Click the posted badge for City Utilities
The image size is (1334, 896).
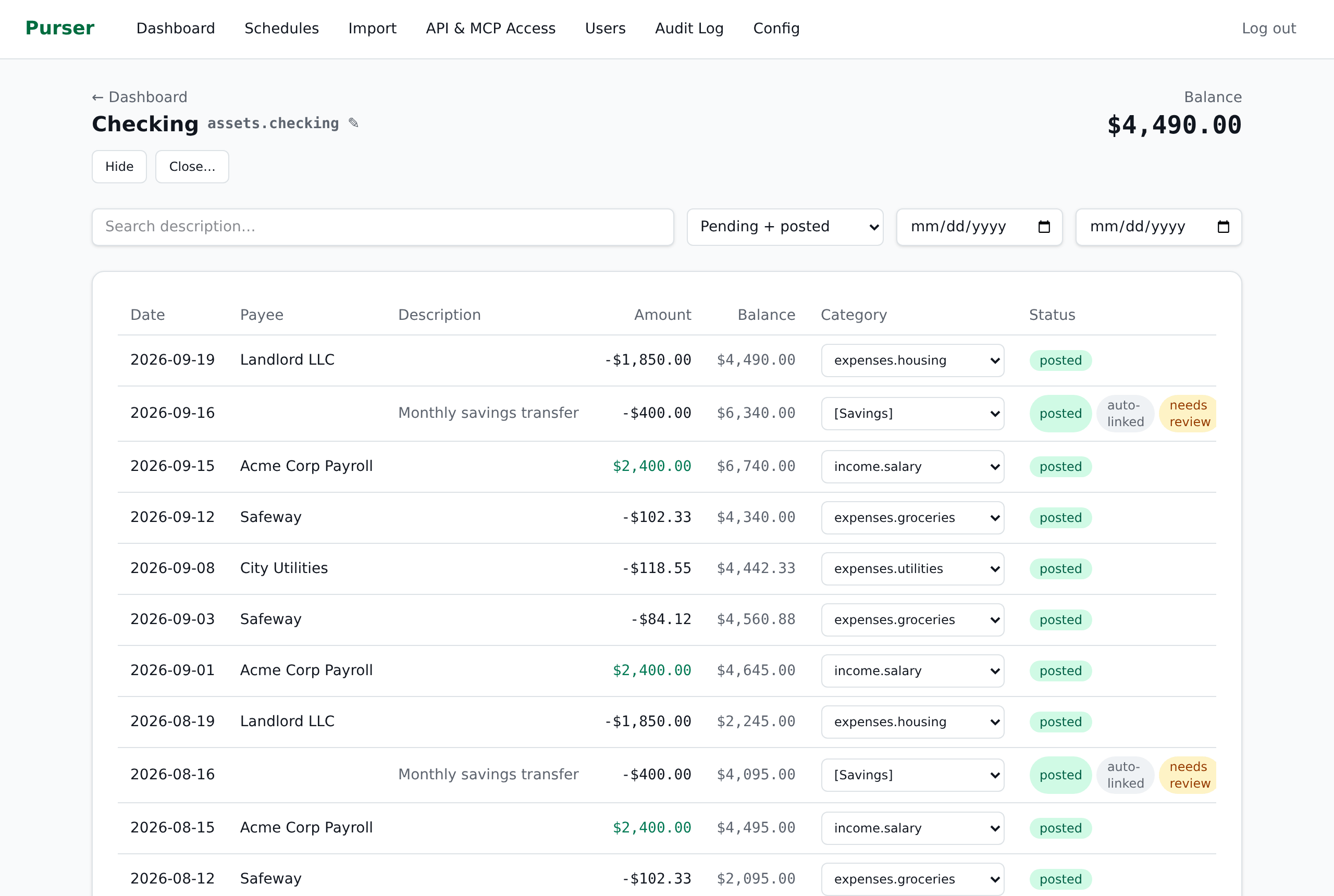click(1060, 568)
